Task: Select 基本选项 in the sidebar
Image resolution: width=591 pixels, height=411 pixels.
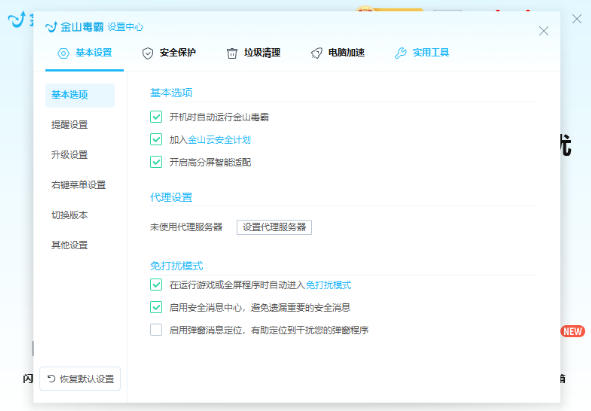Action: click(80, 95)
